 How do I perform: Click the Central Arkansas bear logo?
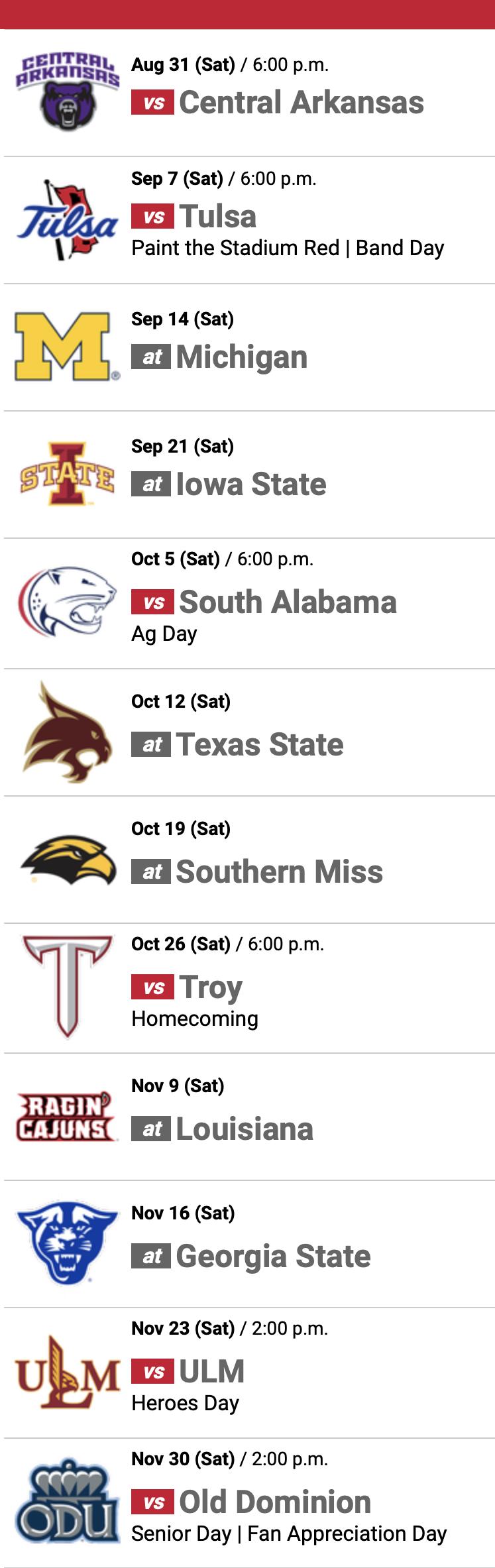(x=67, y=93)
